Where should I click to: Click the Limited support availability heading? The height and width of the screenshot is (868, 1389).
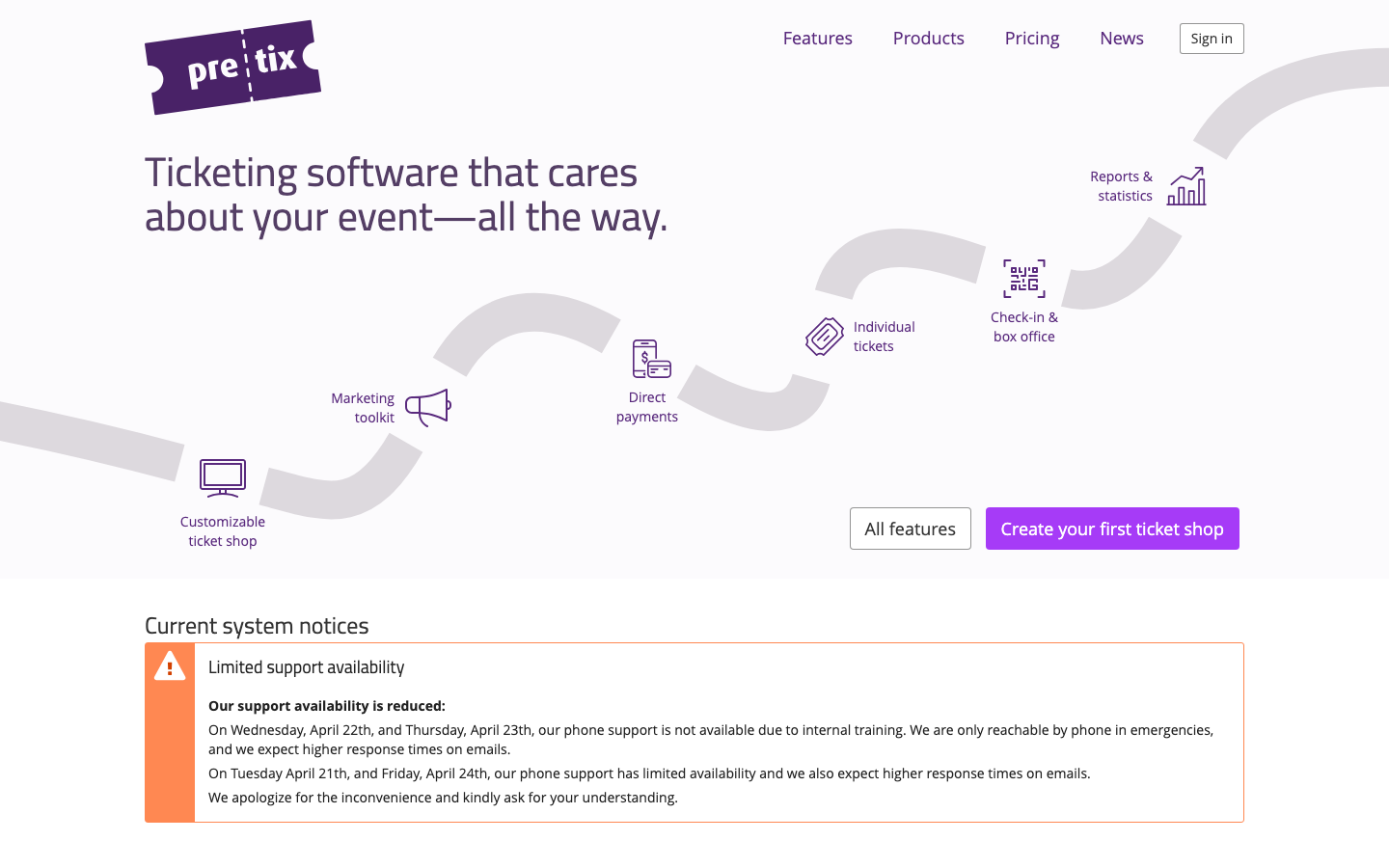tap(307, 666)
